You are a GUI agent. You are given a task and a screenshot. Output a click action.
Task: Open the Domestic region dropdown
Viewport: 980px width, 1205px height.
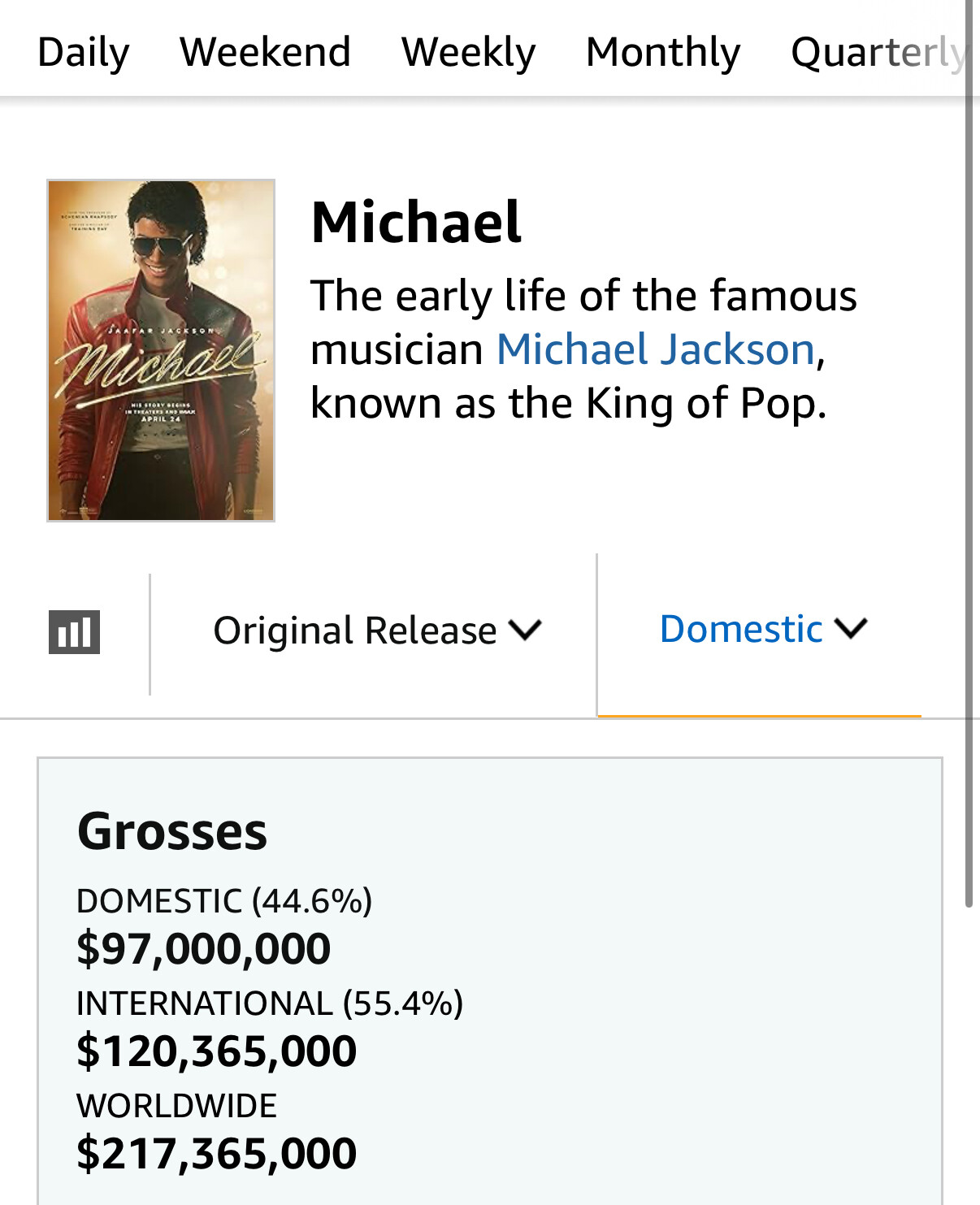763,629
